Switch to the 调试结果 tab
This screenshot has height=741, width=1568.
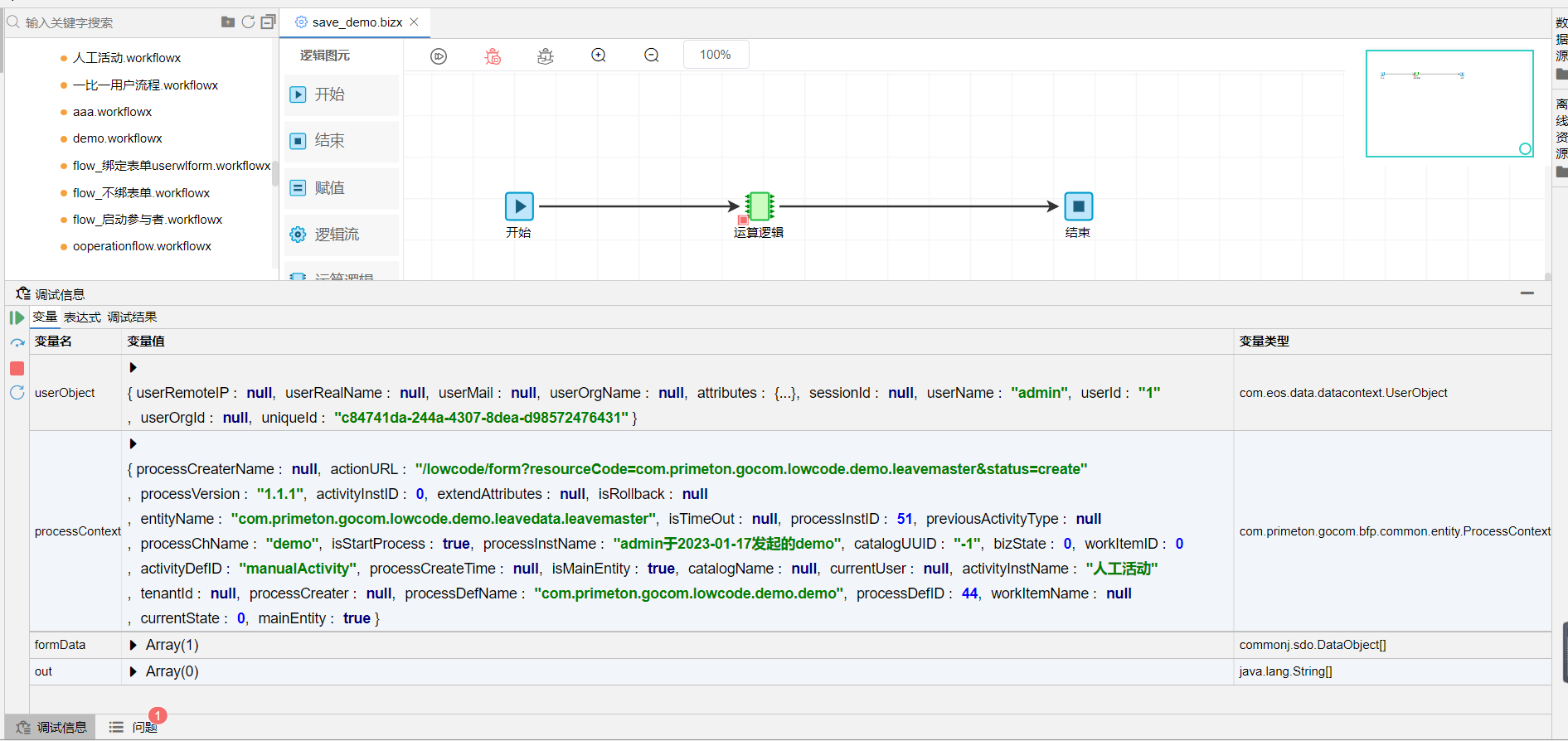[132, 317]
